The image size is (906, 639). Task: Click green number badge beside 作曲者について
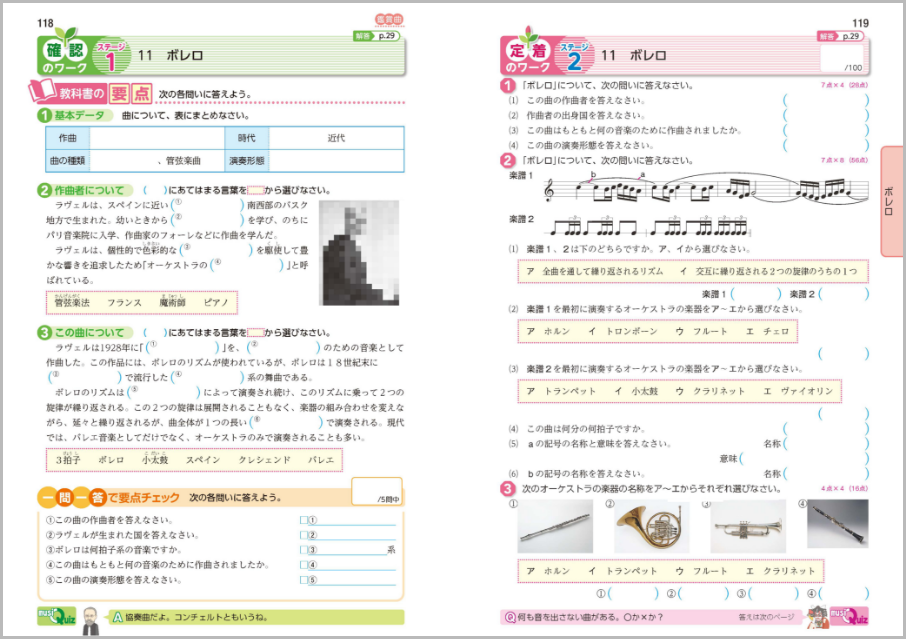[44, 190]
